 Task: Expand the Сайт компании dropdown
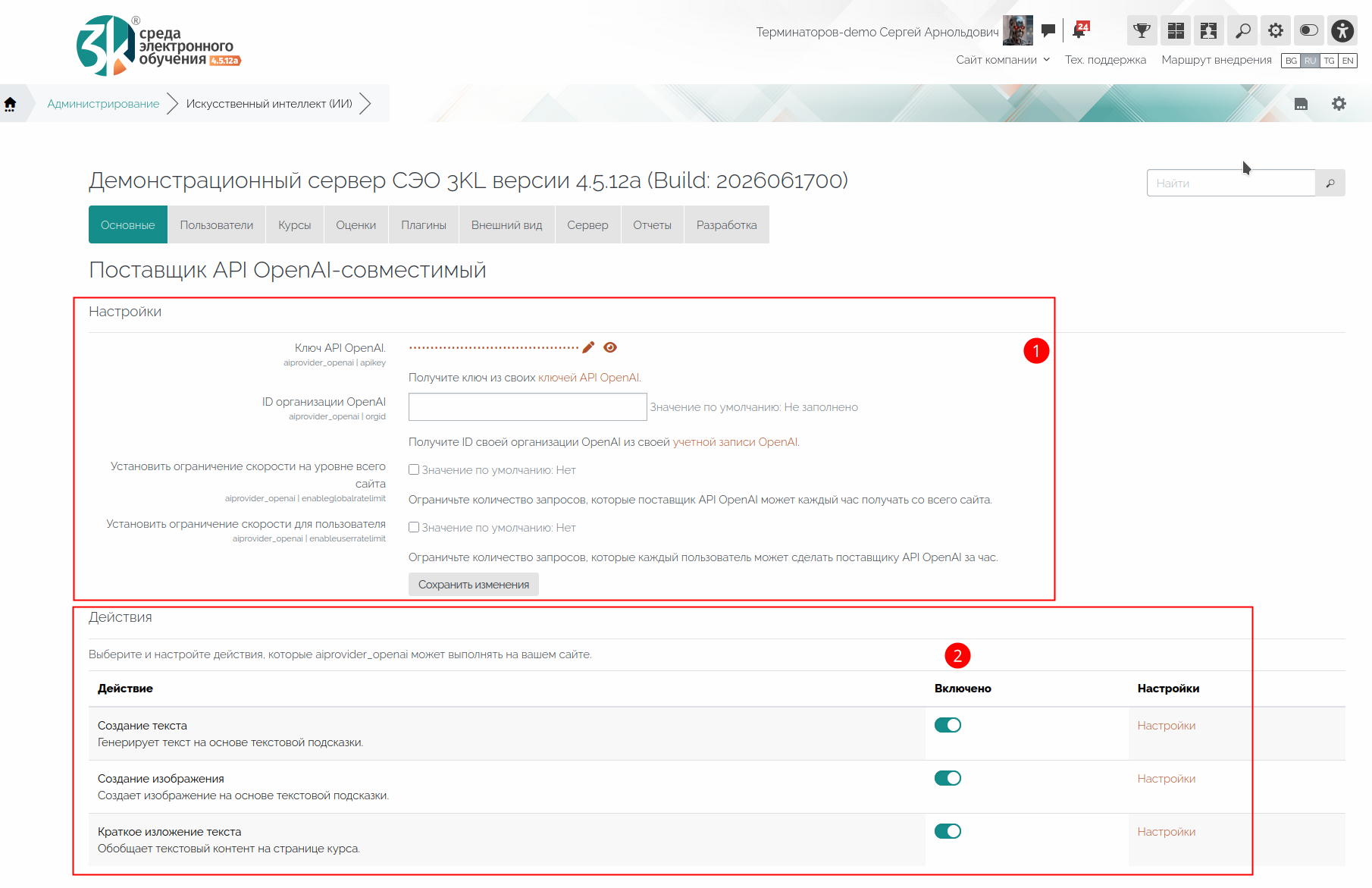point(1002,60)
